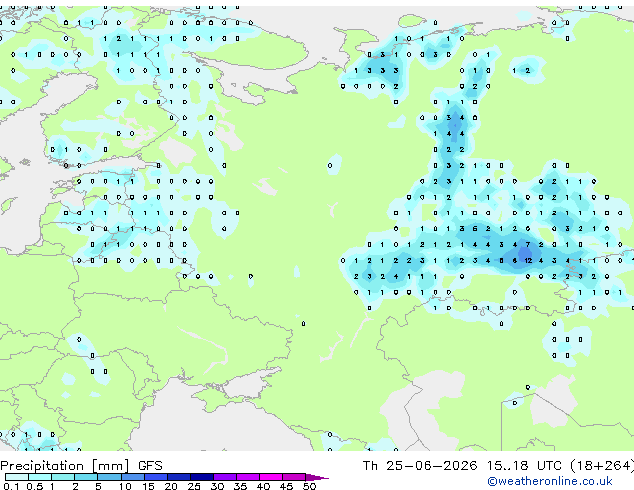Click the 0.5 to 1 mm legend swatch
This screenshot has height=490, width=634.
40,477
